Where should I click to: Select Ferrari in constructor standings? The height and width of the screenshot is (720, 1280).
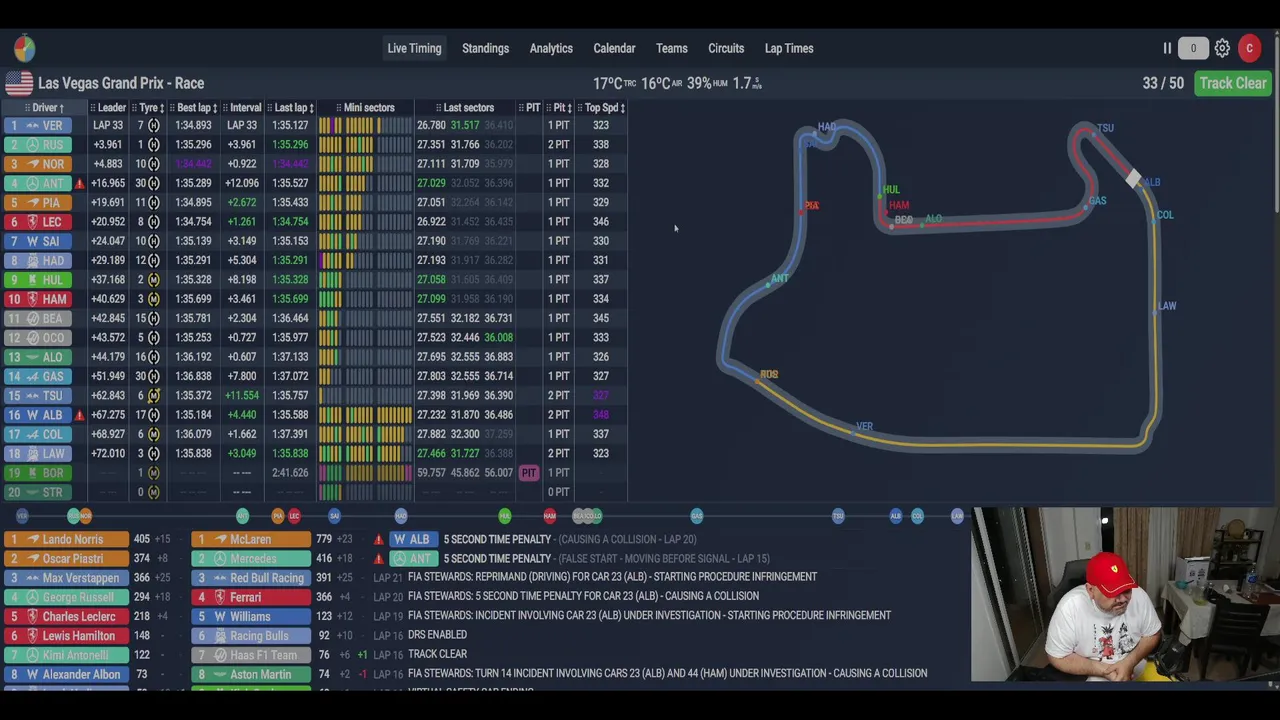point(251,597)
